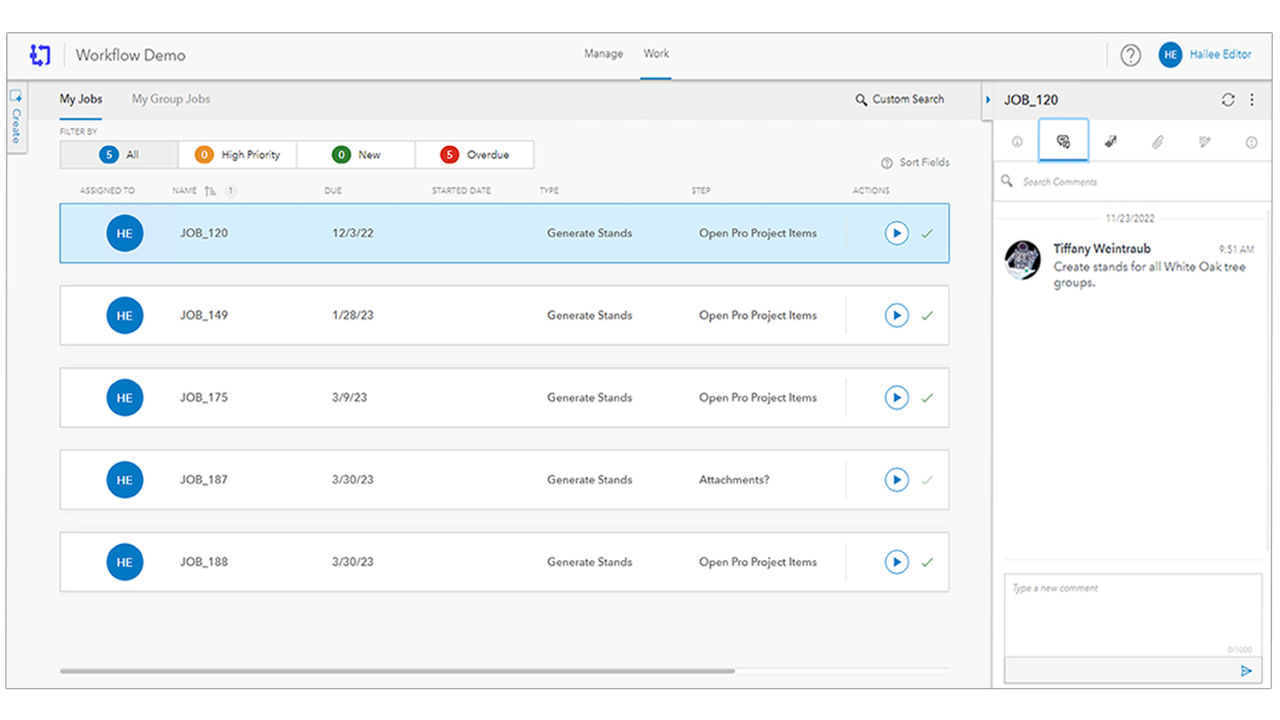Toggle the New jobs filter
This screenshot has height=720, width=1280.
(x=356, y=155)
